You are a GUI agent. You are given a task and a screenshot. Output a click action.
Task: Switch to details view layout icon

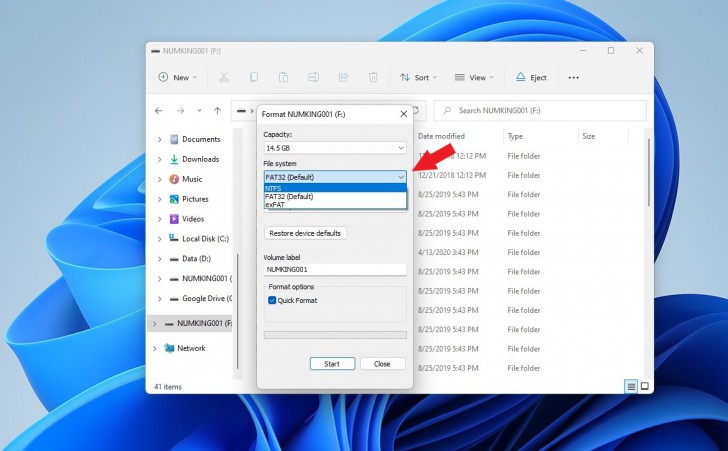coord(631,386)
